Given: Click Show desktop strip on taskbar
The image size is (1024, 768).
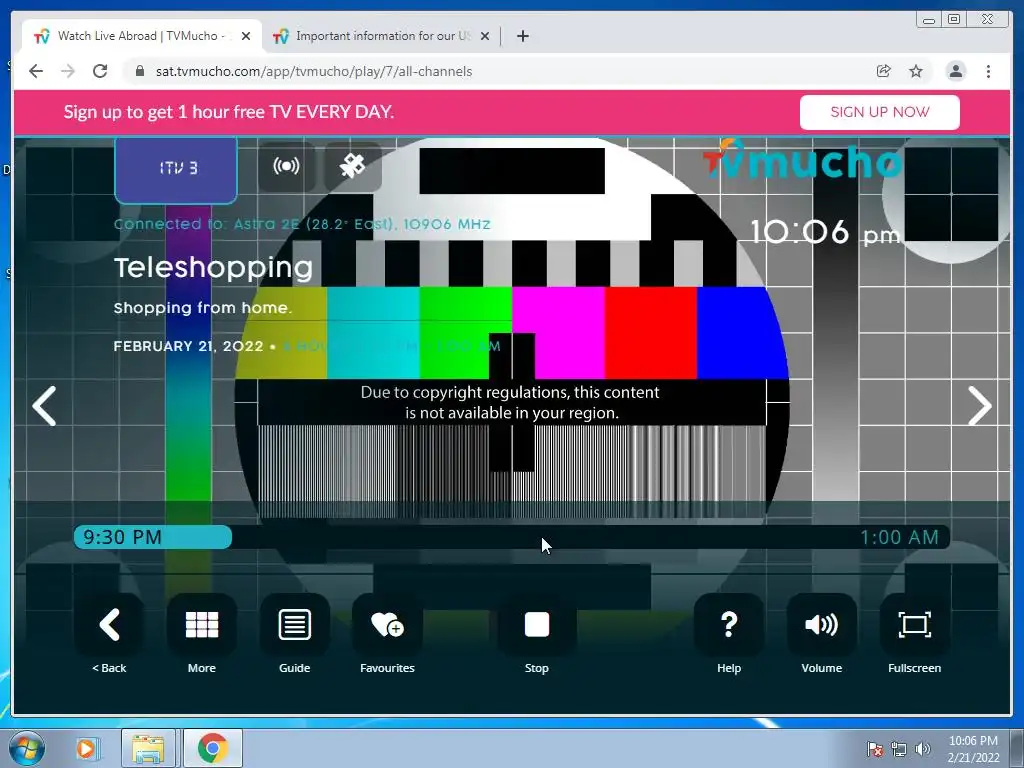Looking at the screenshot, I should pos(1017,748).
